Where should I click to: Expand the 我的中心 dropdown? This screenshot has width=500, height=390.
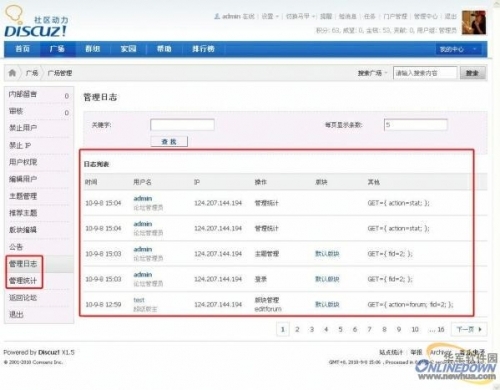point(458,49)
